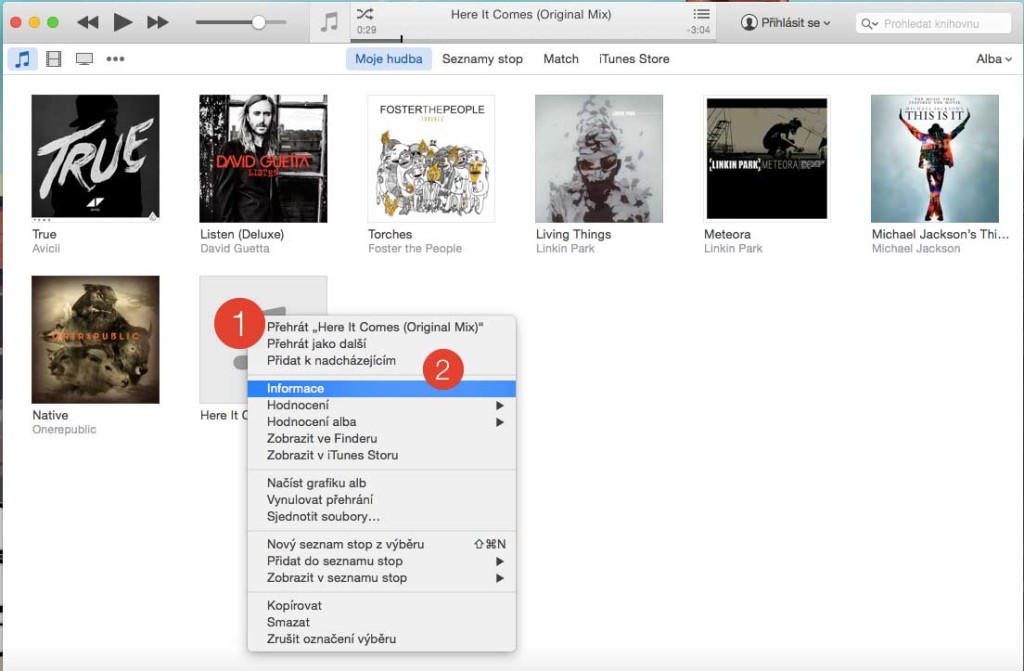Viewport: 1024px width, 671px height.
Task: Choose Zobrazit v iTunes Storu
Action: click(x=381, y=455)
